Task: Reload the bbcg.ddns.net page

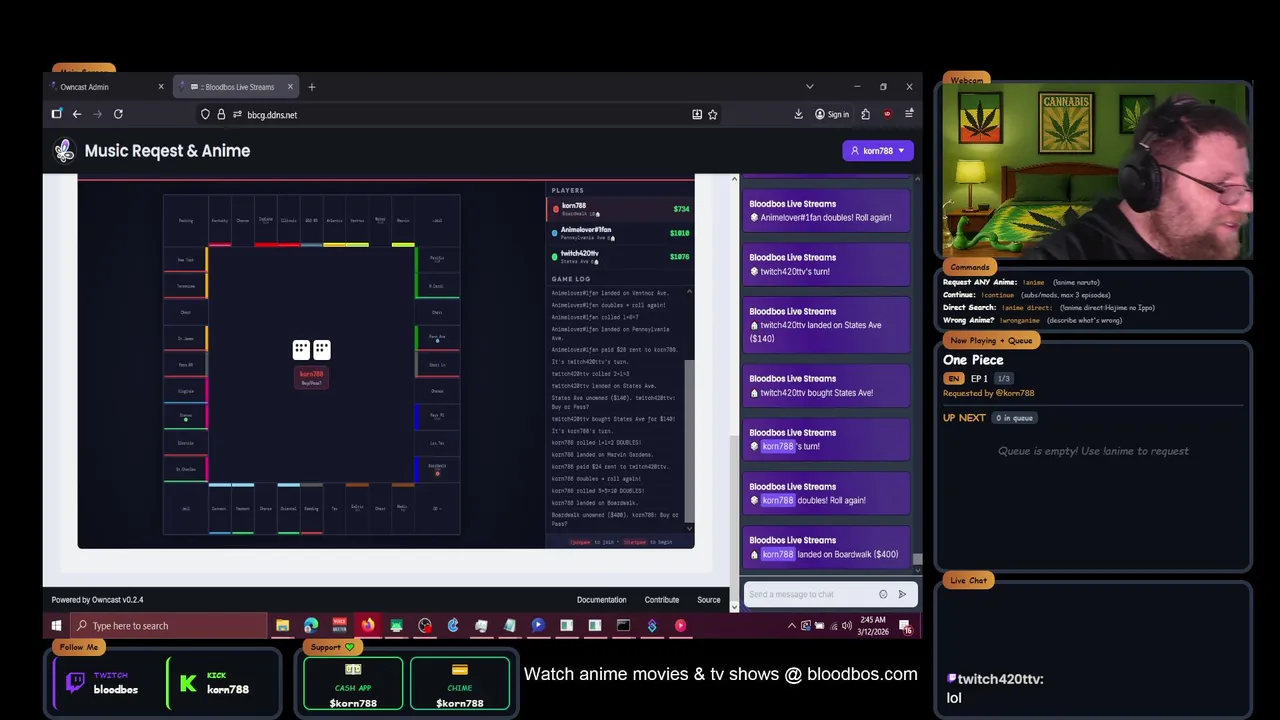Action: coord(118,114)
